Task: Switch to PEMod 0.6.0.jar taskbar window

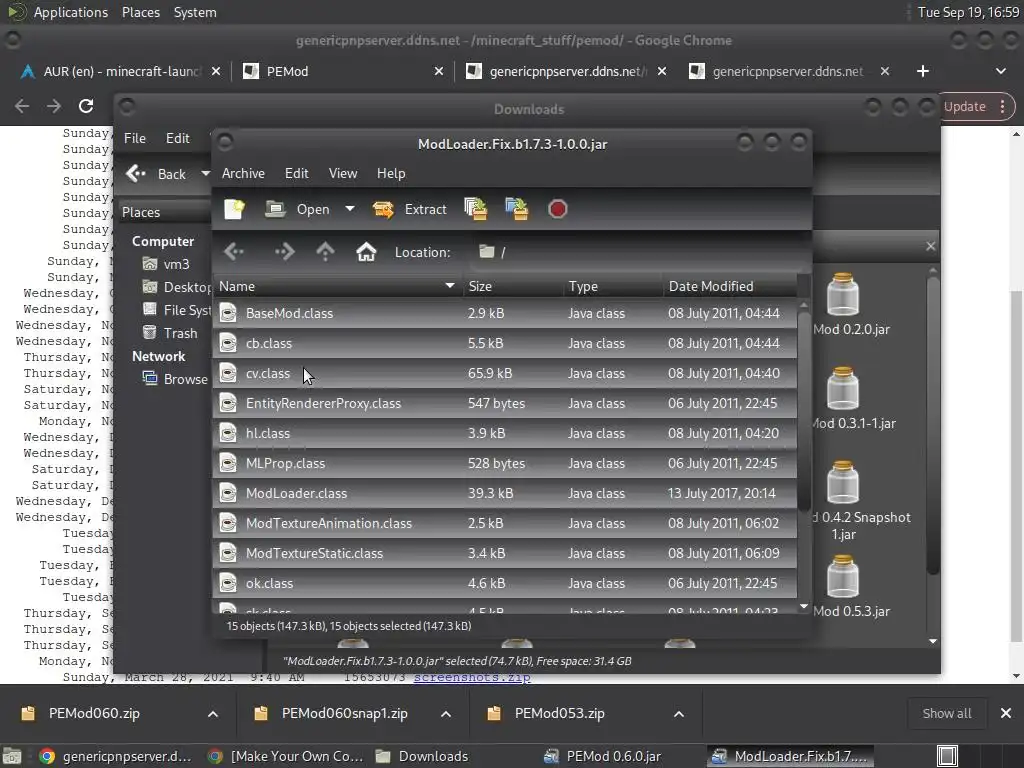Action: pyautogui.click(x=602, y=756)
